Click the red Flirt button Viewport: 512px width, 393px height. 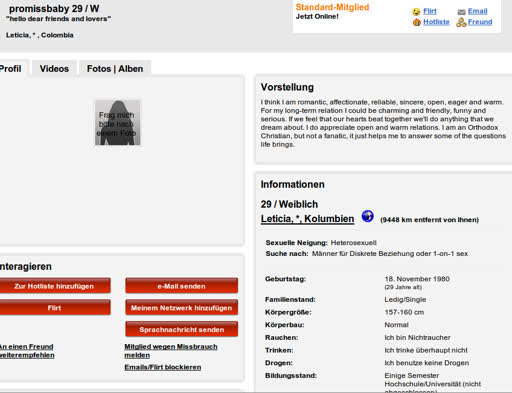(54, 308)
